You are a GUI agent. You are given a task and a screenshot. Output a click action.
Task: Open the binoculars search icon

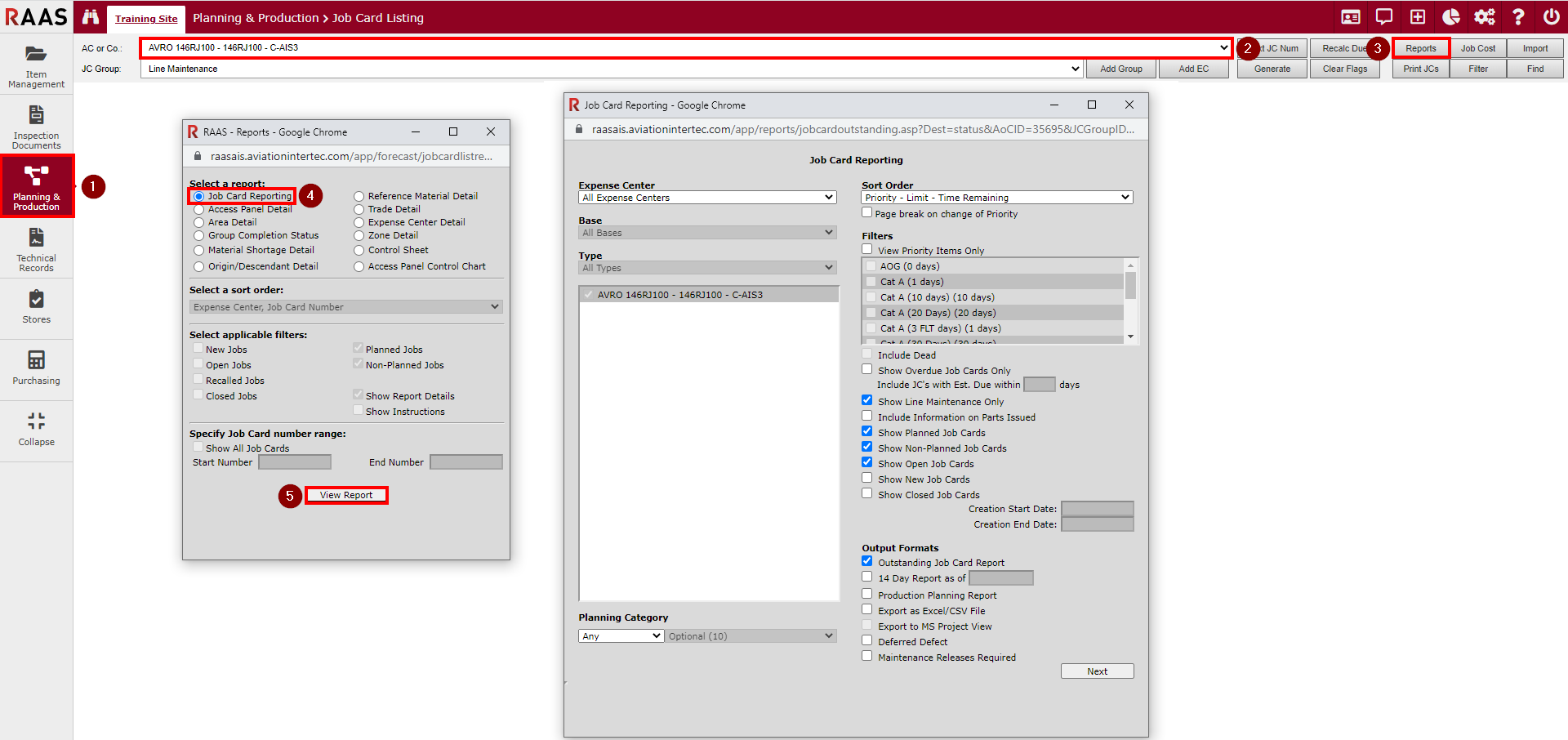91,17
